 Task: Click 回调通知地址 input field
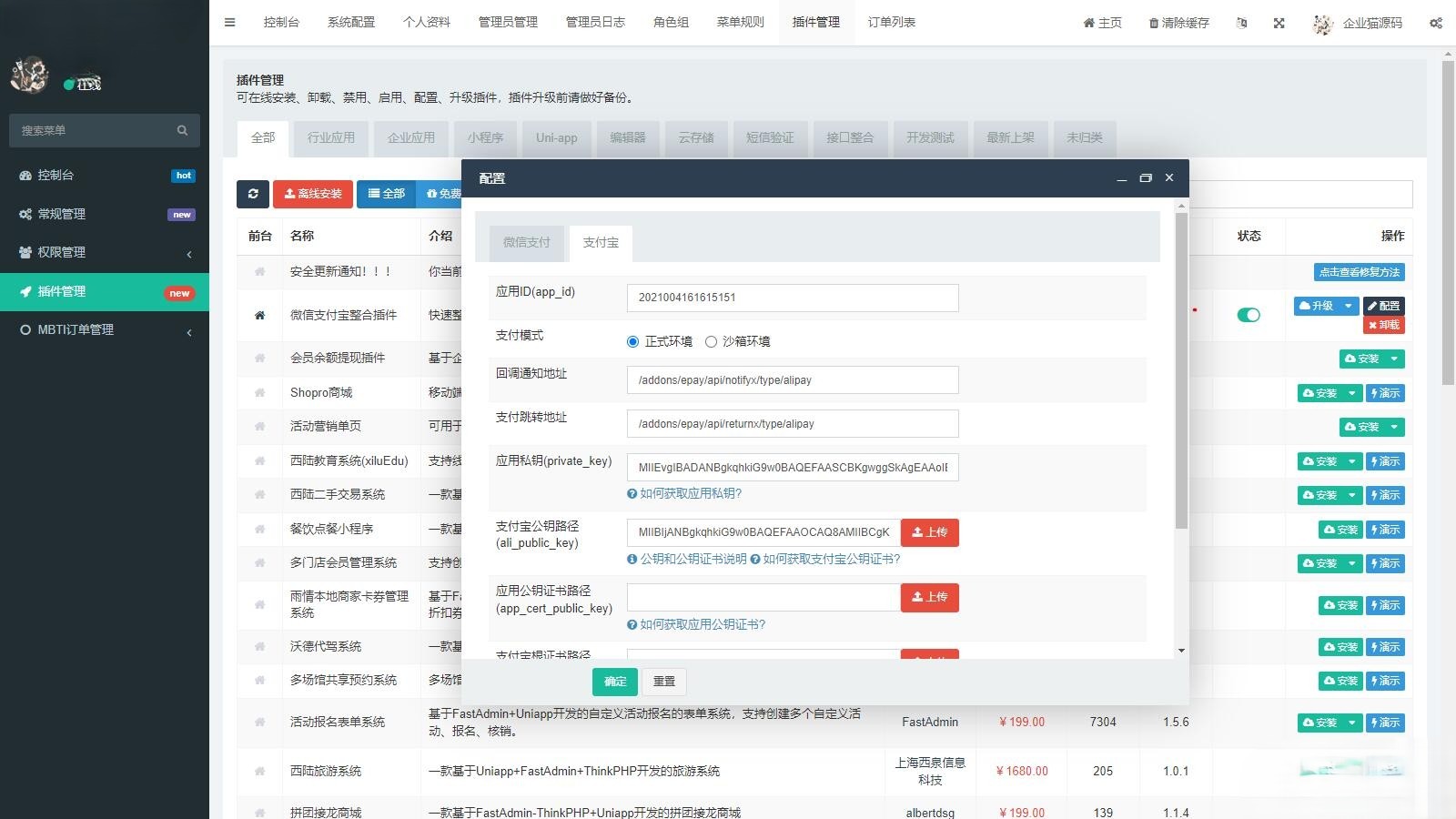(x=793, y=380)
